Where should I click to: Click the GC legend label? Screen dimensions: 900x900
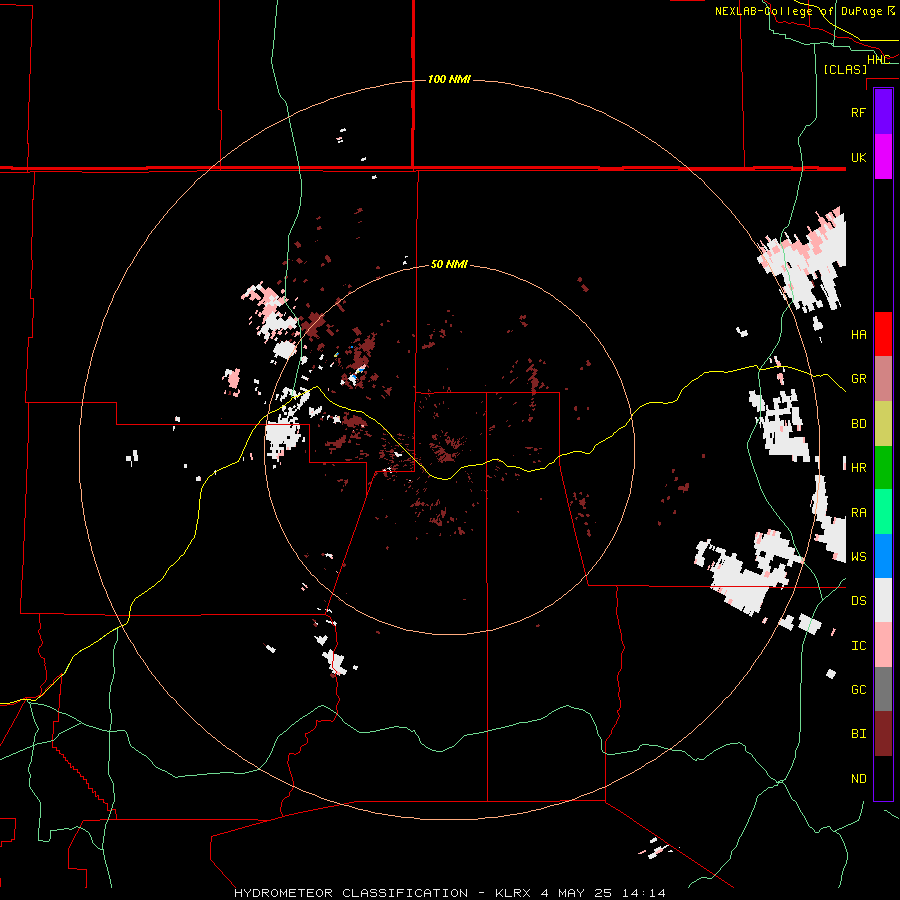[x=858, y=689]
